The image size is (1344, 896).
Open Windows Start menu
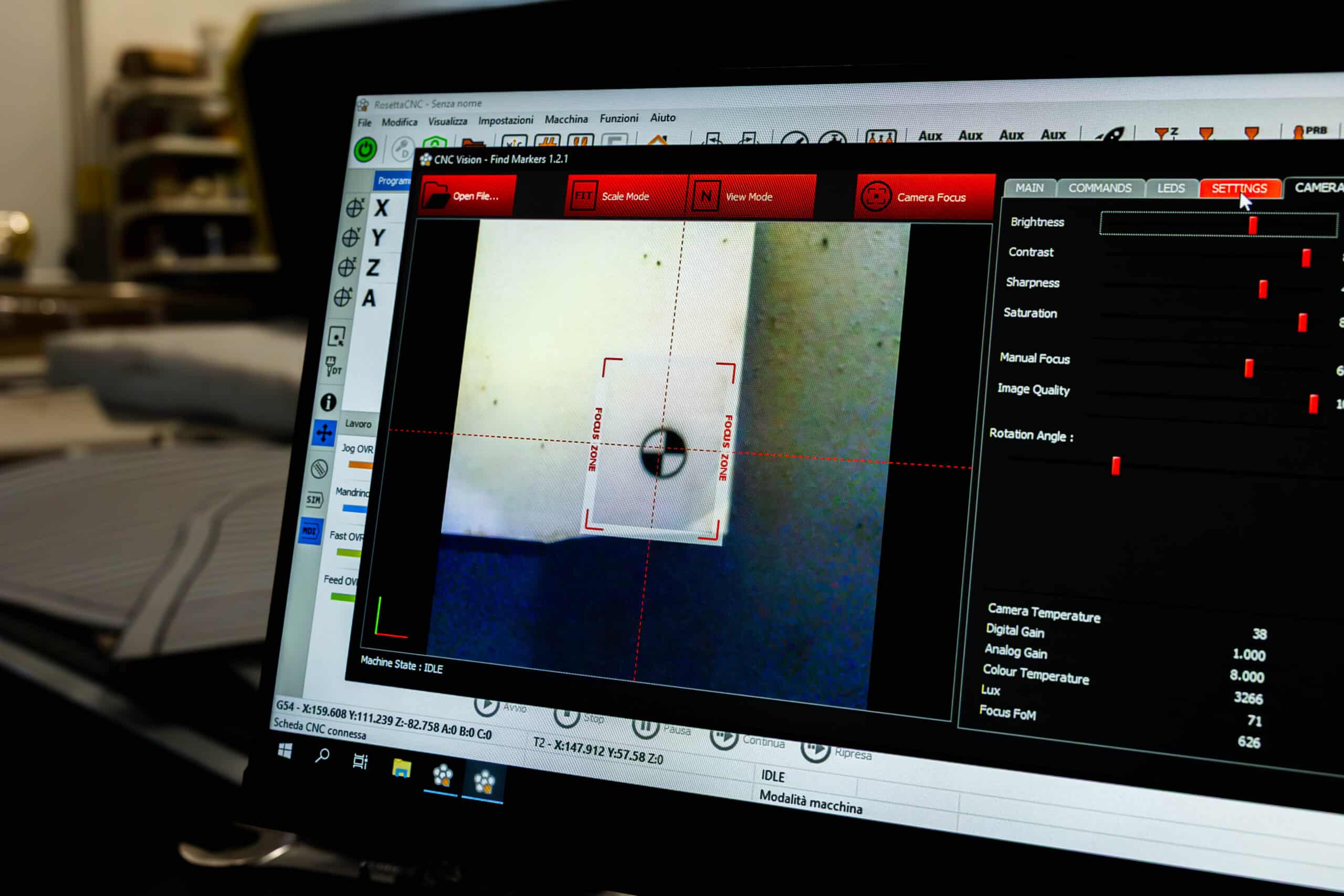[285, 751]
